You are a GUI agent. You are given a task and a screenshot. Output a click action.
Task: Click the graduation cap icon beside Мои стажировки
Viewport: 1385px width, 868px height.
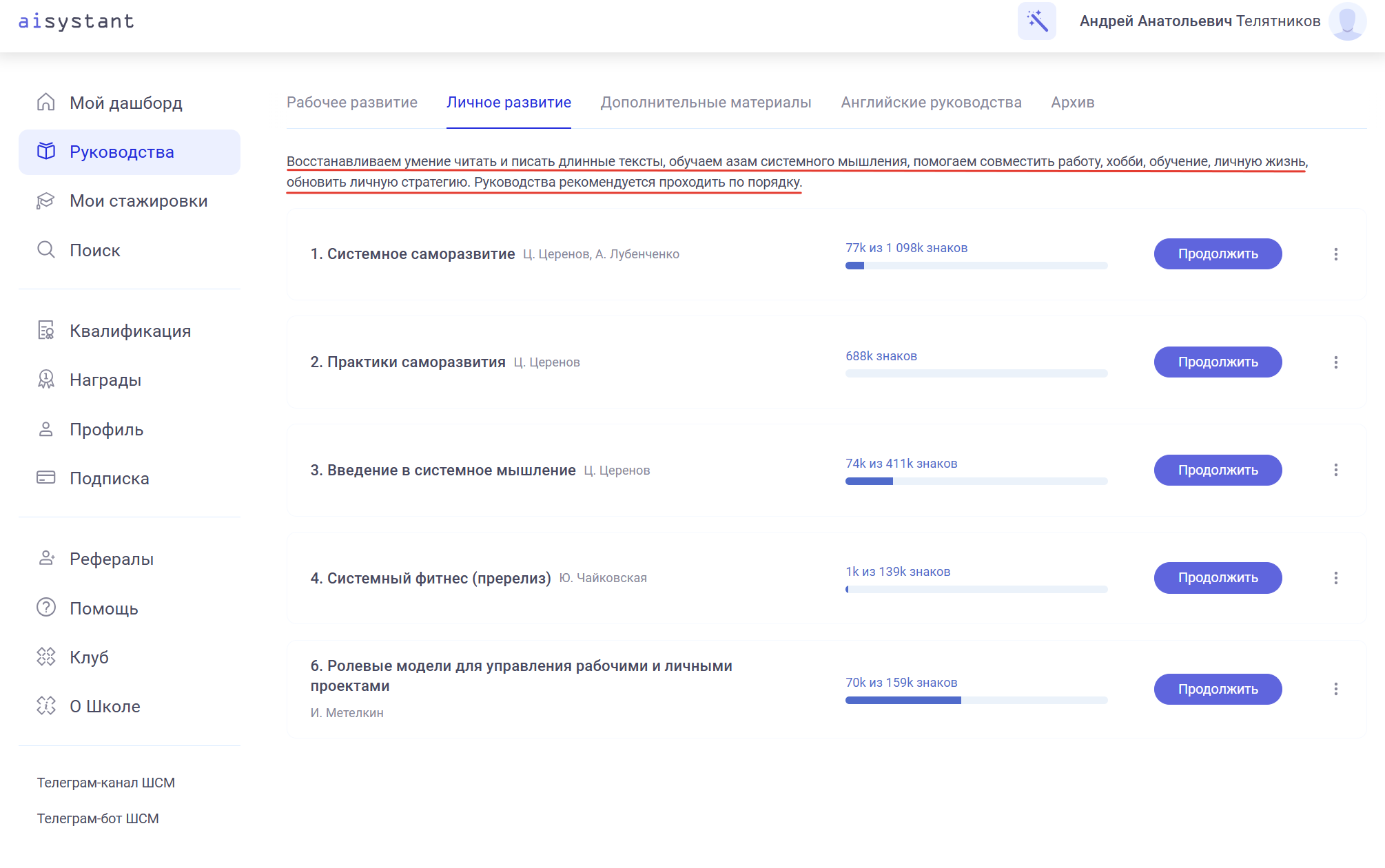[x=46, y=200]
